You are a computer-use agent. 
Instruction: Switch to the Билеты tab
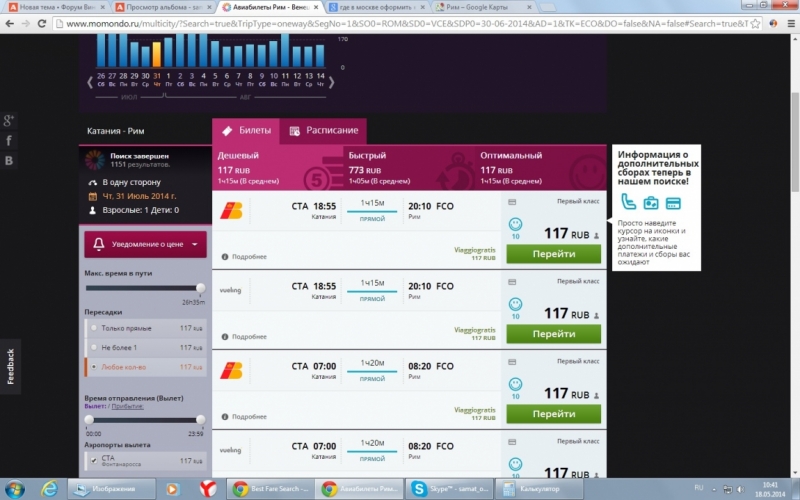click(x=246, y=131)
